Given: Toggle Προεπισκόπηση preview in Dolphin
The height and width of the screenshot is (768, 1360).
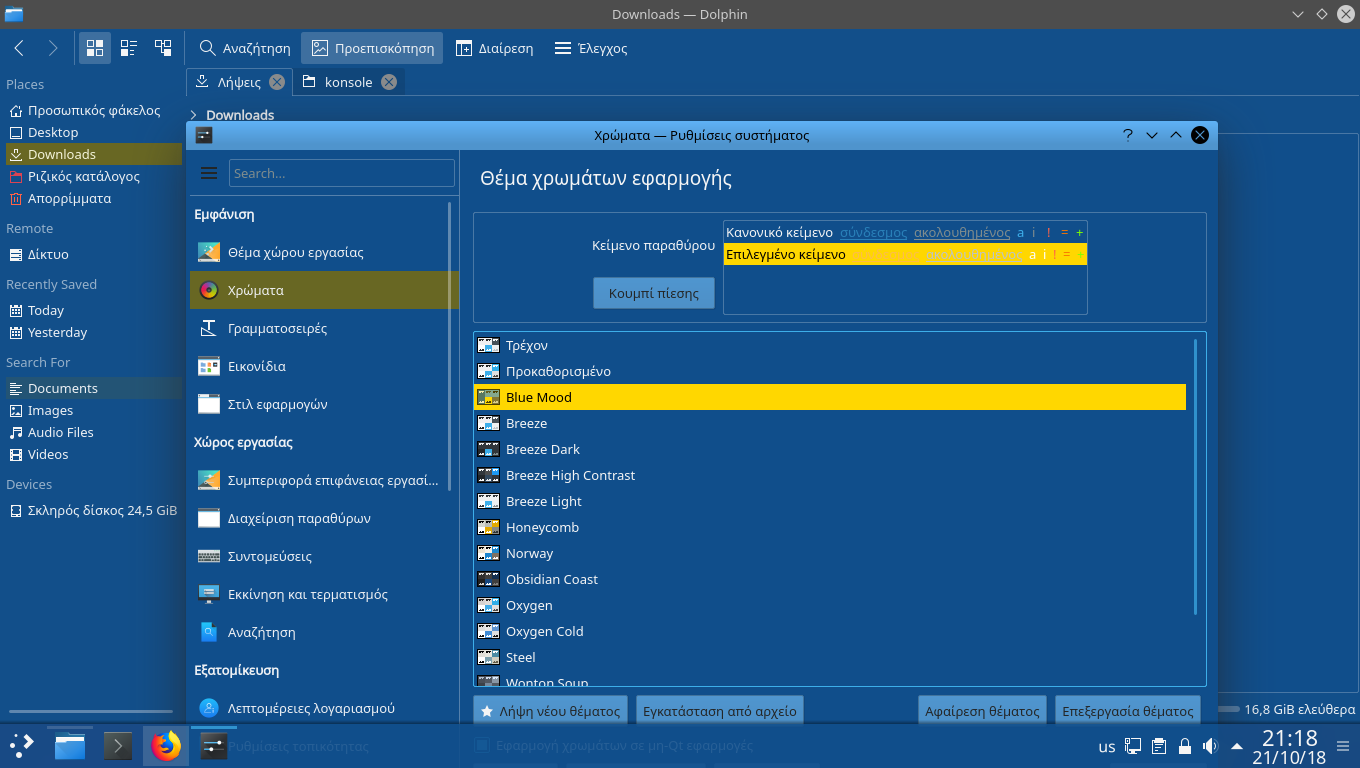Looking at the screenshot, I should click(x=373, y=48).
